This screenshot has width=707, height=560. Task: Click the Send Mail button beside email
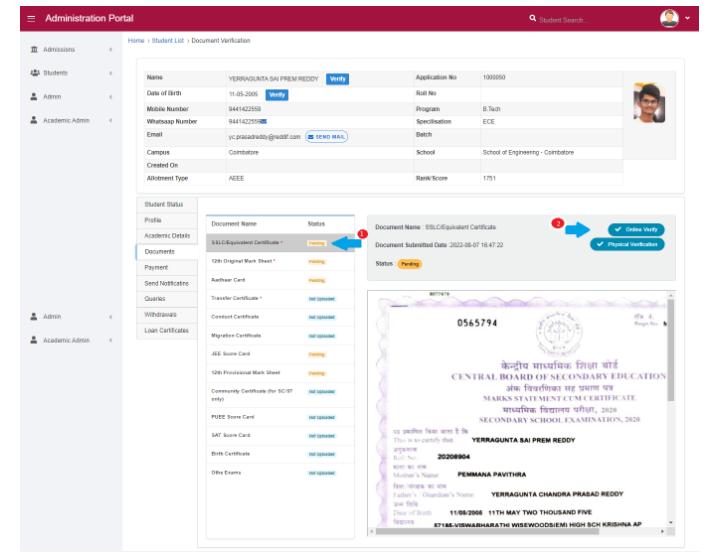tap(326, 136)
